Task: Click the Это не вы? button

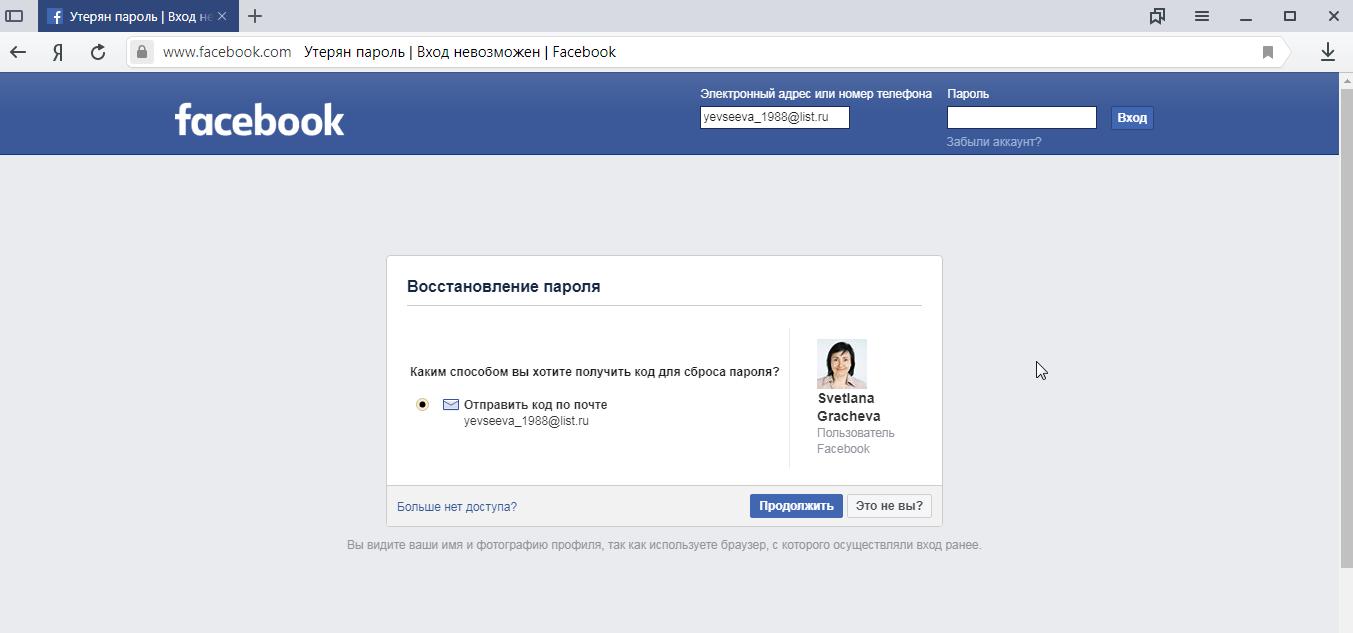Action: click(x=889, y=506)
